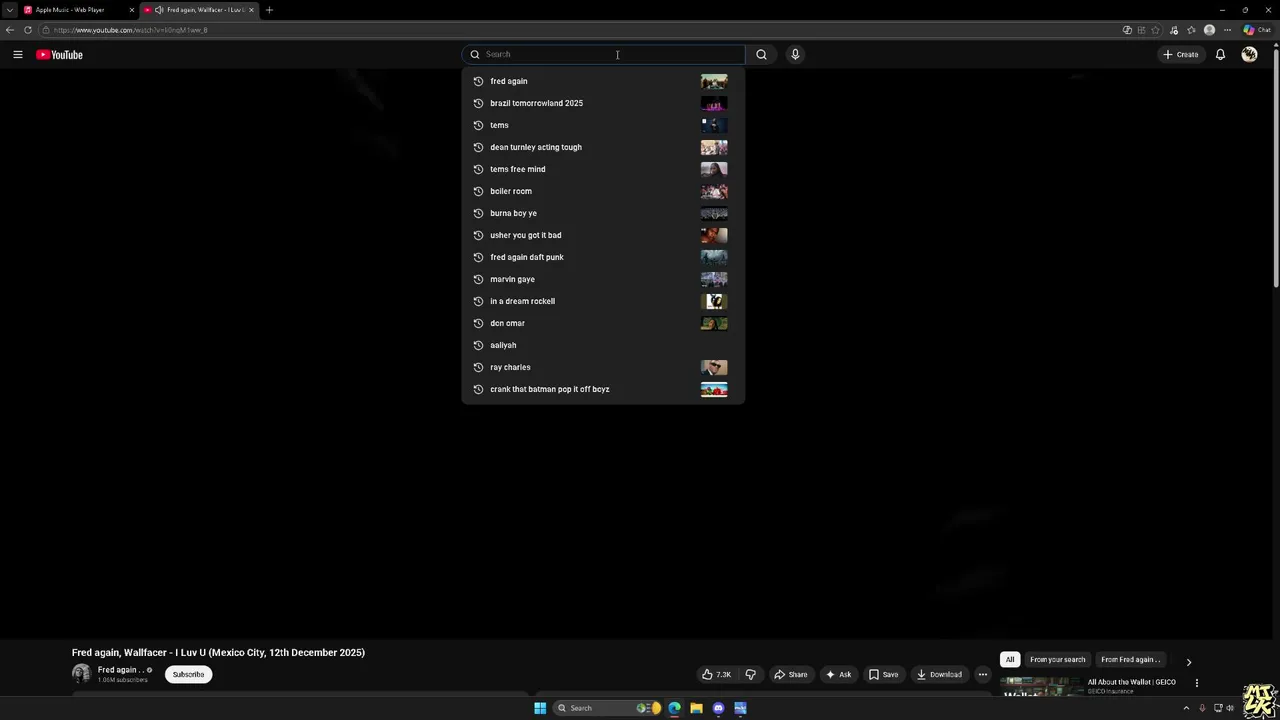The width and height of the screenshot is (1280, 720).
Task: Choose suggestion 'dean turnley acting tough'
Action: [x=603, y=147]
